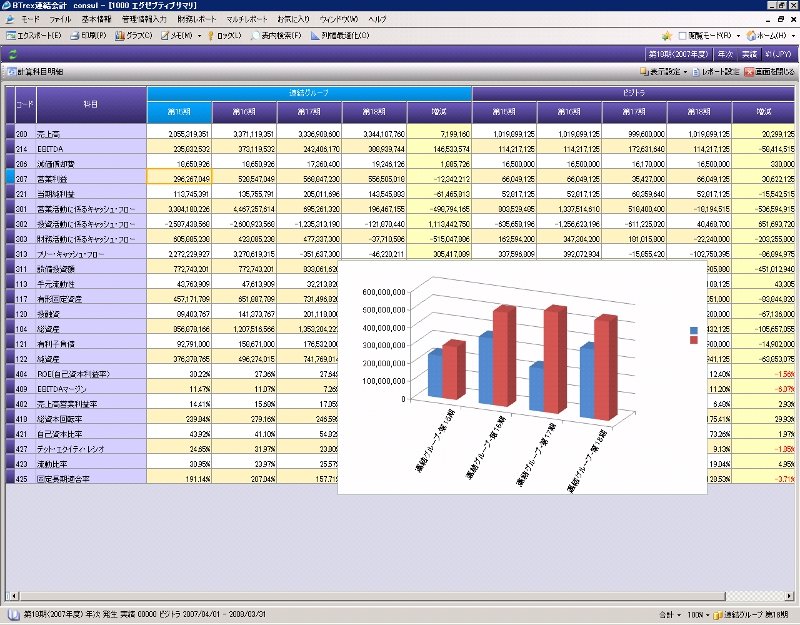This screenshot has width=800, height=625.
Task: Click the 第19期(2007年度) period button
Action: pyautogui.click(x=678, y=54)
